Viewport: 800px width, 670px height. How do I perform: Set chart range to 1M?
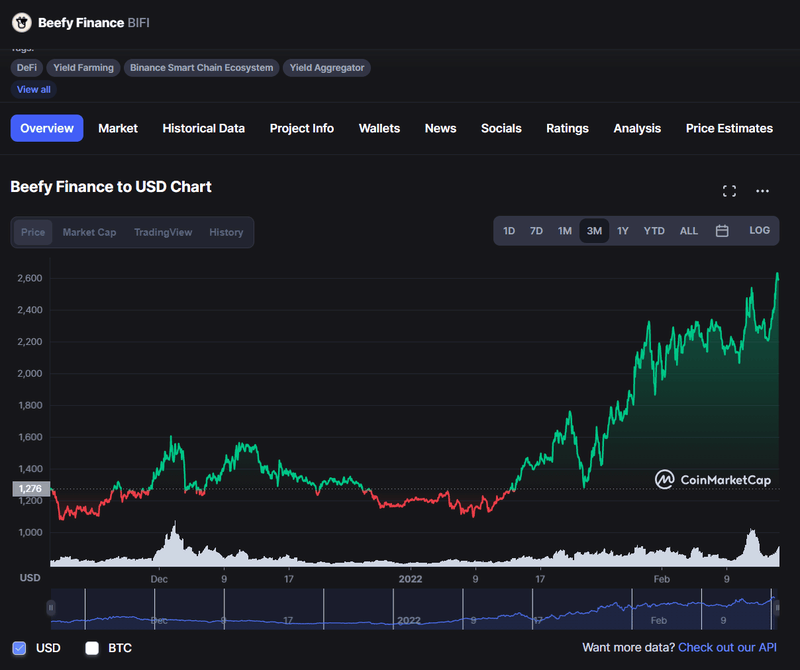[564, 231]
